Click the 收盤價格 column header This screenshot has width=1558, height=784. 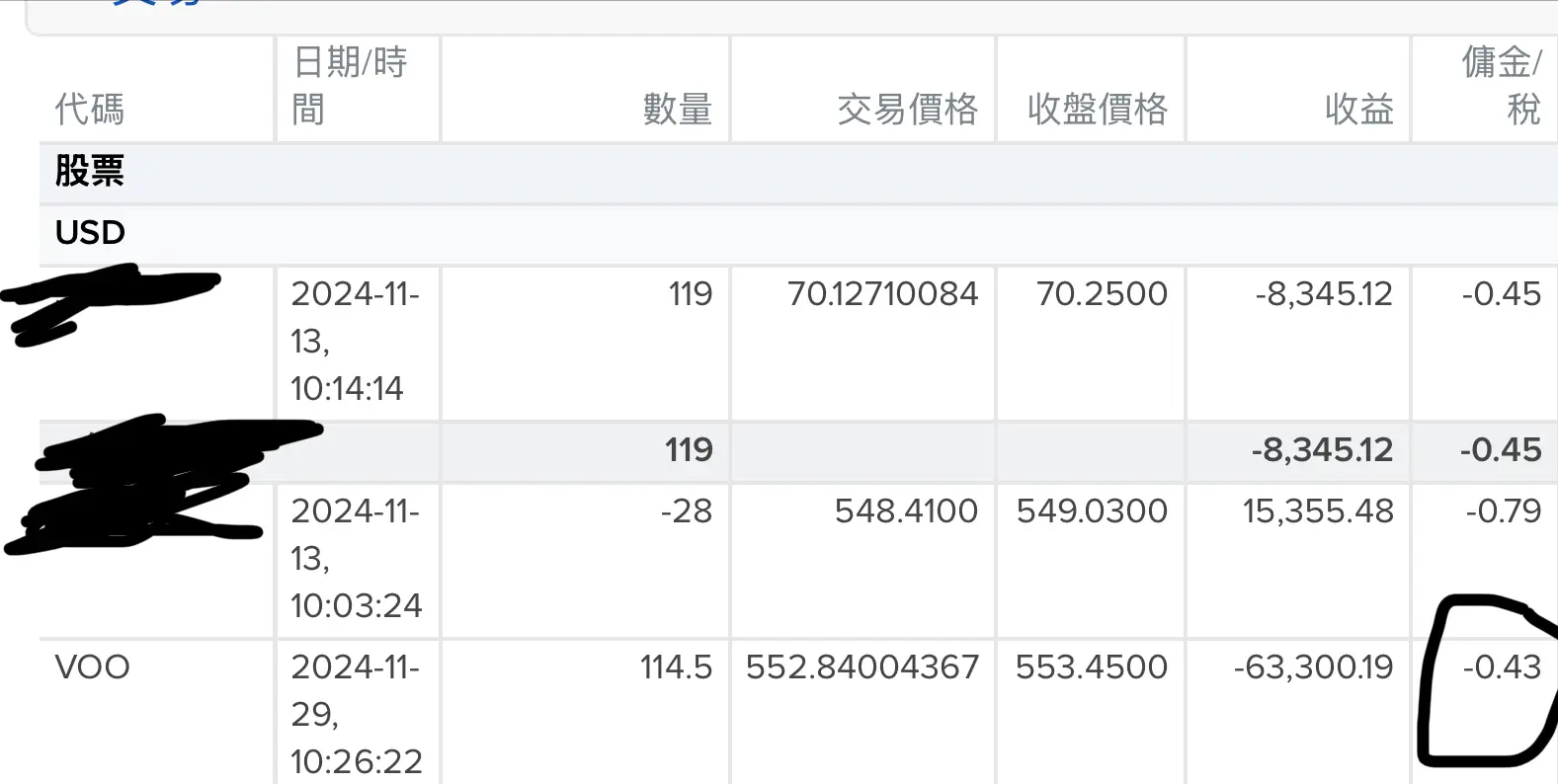(1097, 109)
